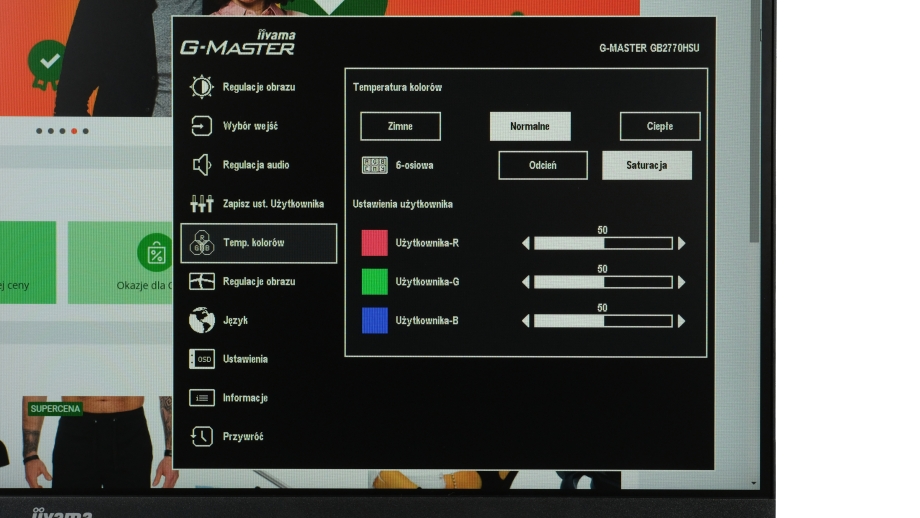Decrease Użytkownika-R with left arrow
The height and width of the screenshot is (518, 920).
[x=526, y=243]
